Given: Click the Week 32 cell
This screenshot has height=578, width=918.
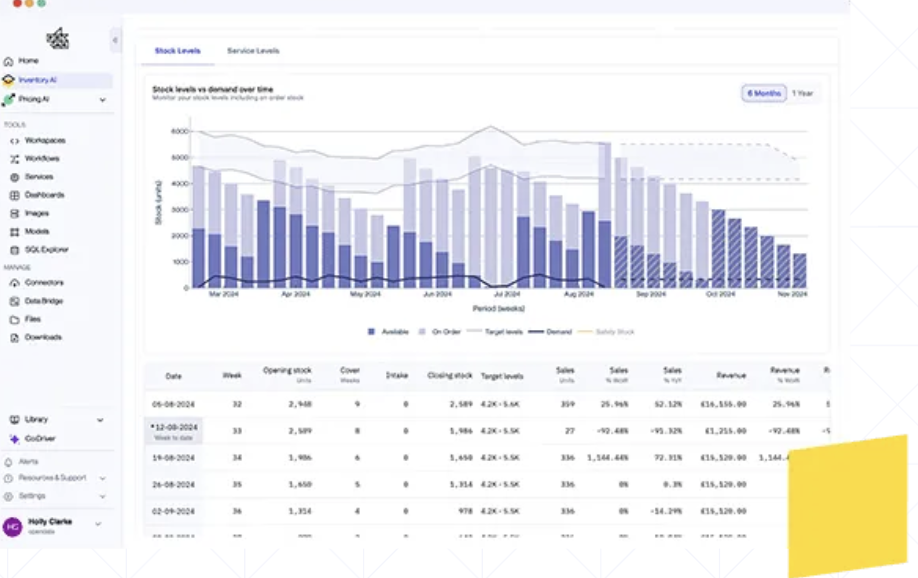Looking at the screenshot, I should (x=237, y=404).
